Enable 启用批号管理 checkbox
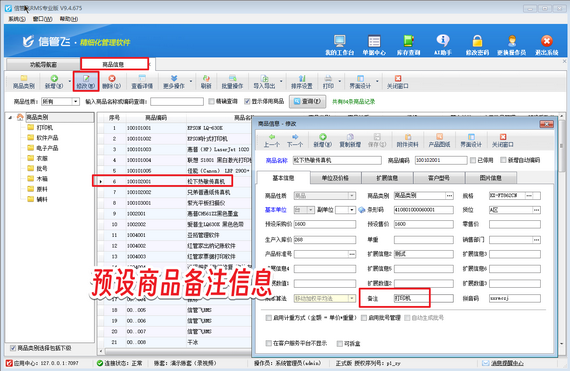 point(364,318)
